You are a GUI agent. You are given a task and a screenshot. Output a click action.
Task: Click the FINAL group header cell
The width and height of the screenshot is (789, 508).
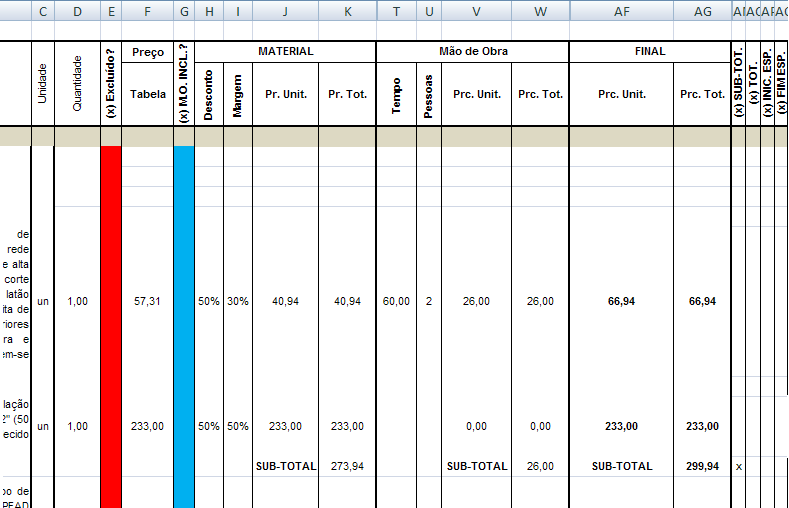650,52
